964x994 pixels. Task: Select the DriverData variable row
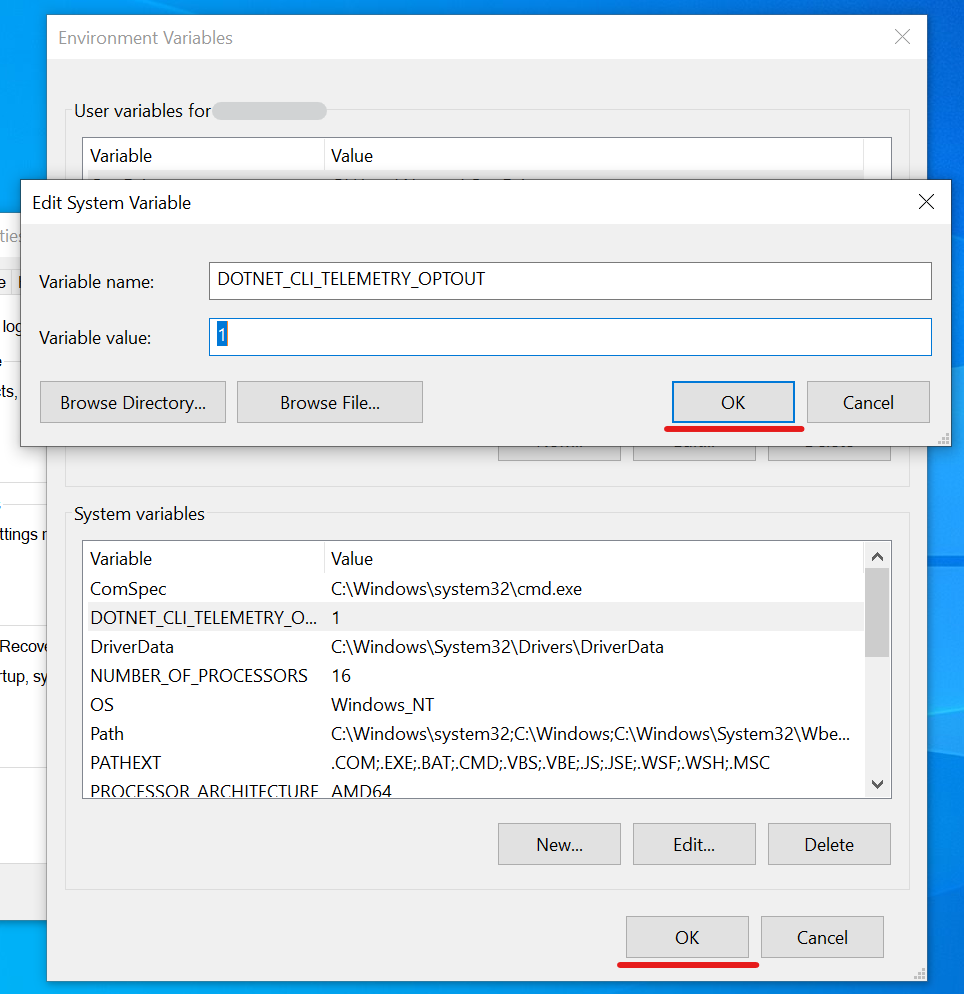click(x=470, y=647)
